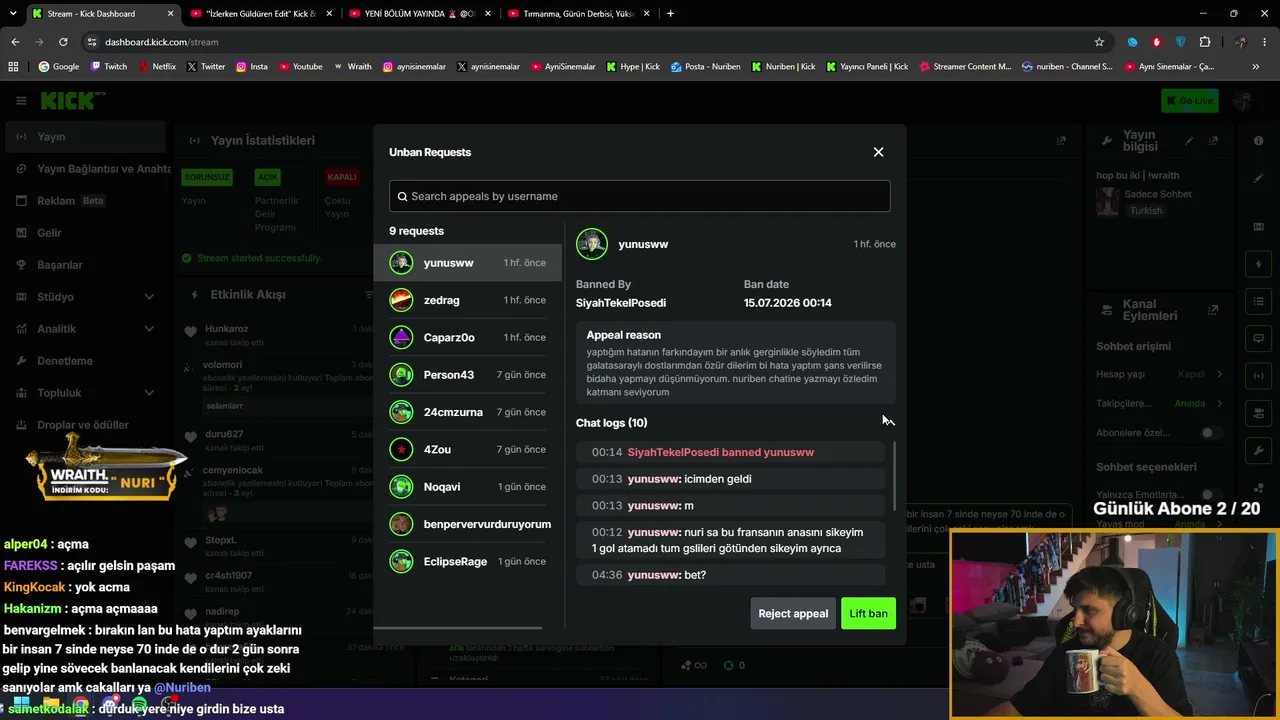Open a new browser tab
This screenshot has width=1280, height=720.
click(x=670, y=14)
